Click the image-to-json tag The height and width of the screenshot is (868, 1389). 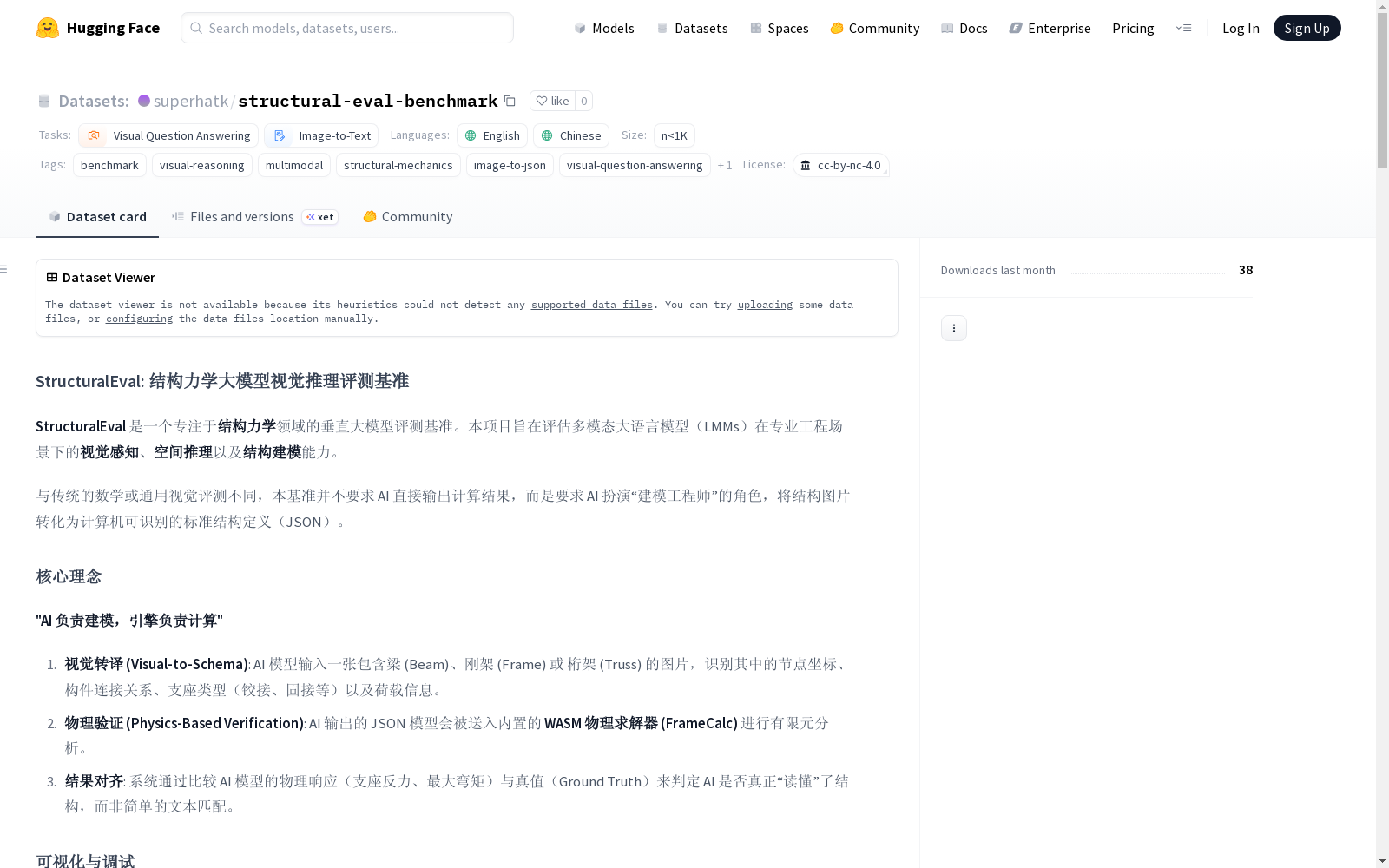pos(510,165)
